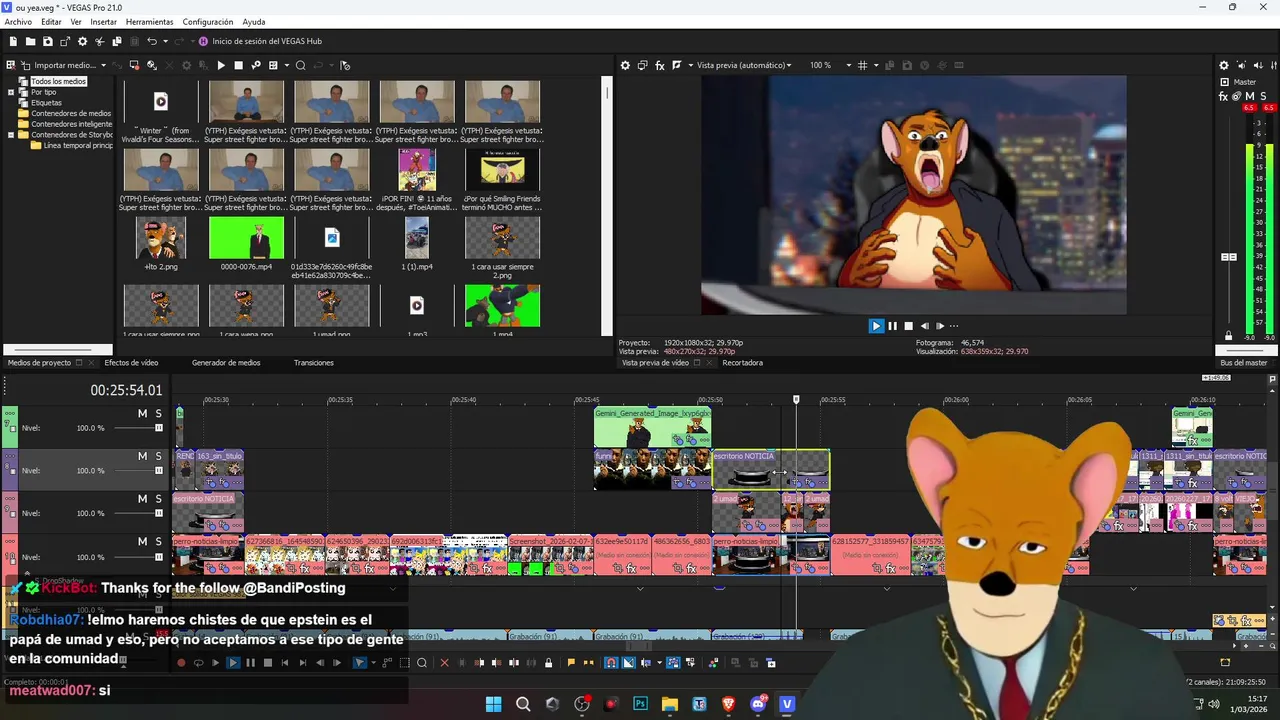Screen dimensions: 1280x720
Task: Switch to Transiciones tab
Action: pos(314,363)
